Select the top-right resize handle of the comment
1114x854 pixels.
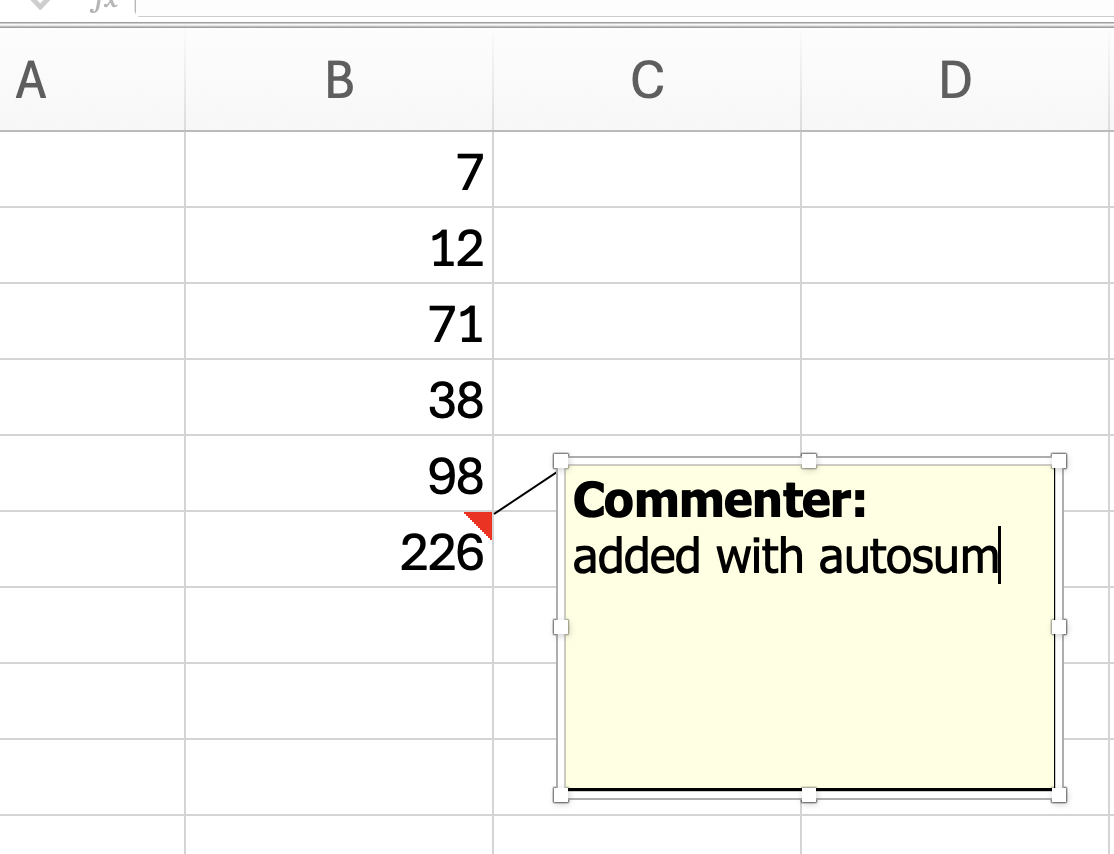coord(1057,461)
